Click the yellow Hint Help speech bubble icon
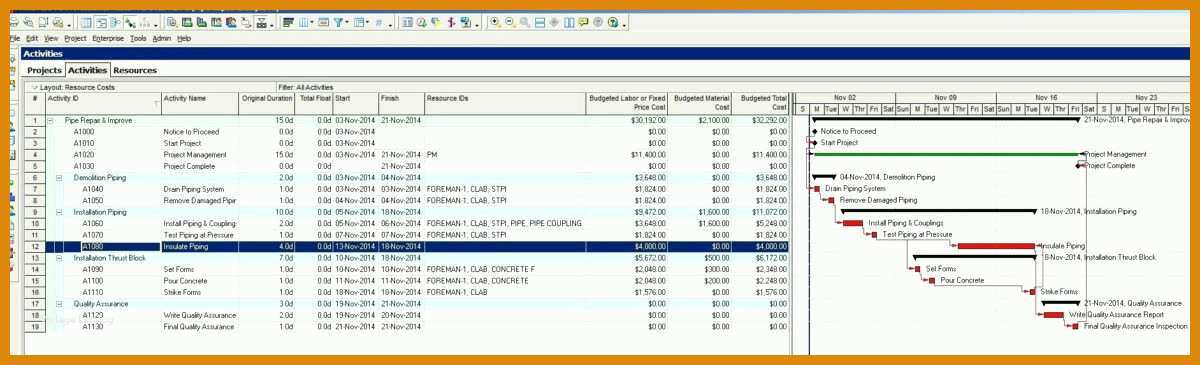1200x365 pixels. coord(583,21)
